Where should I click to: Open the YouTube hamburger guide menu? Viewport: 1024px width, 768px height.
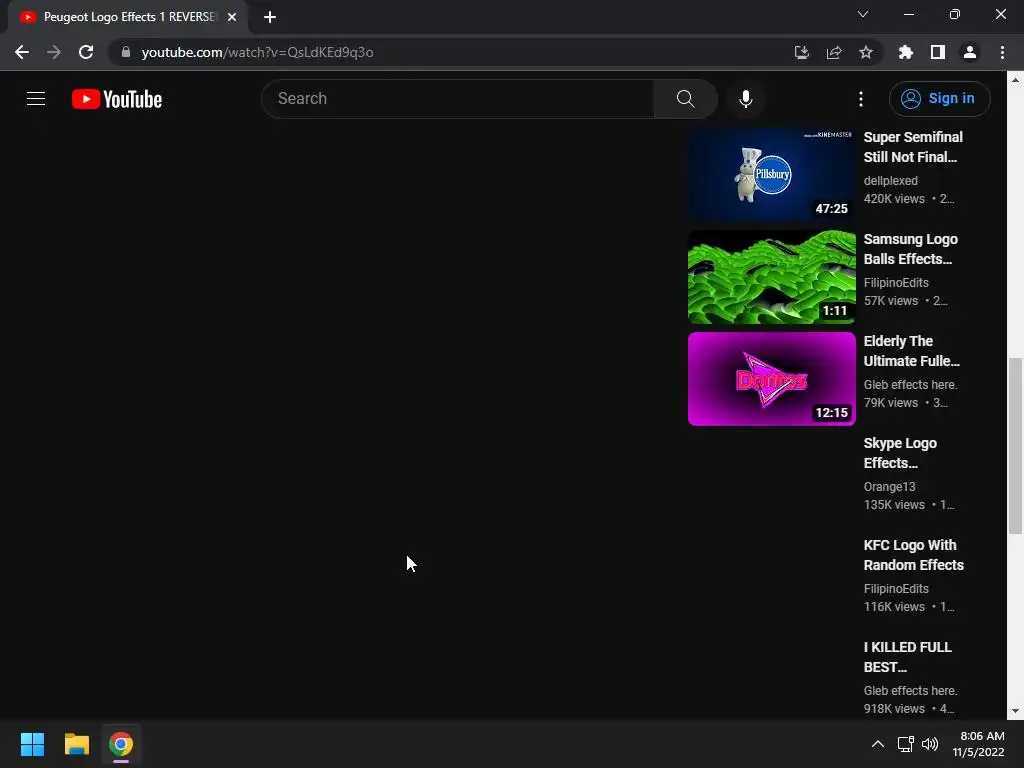(x=36, y=99)
